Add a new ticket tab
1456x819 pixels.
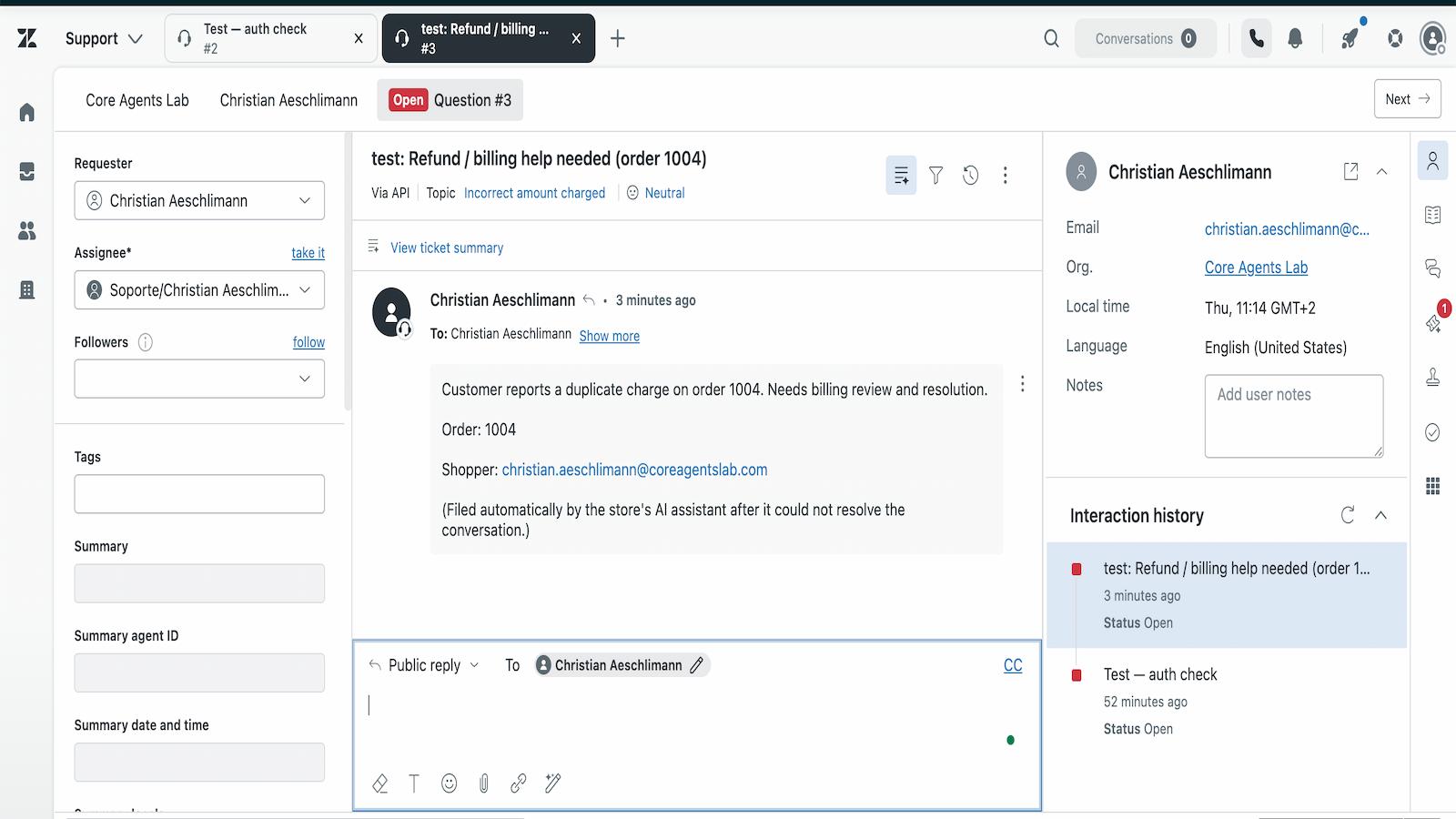618,38
